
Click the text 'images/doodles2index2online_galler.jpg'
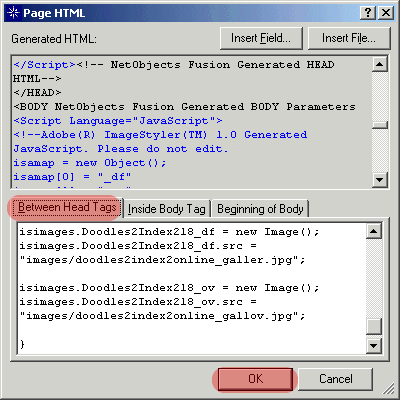[x=162, y=260]
